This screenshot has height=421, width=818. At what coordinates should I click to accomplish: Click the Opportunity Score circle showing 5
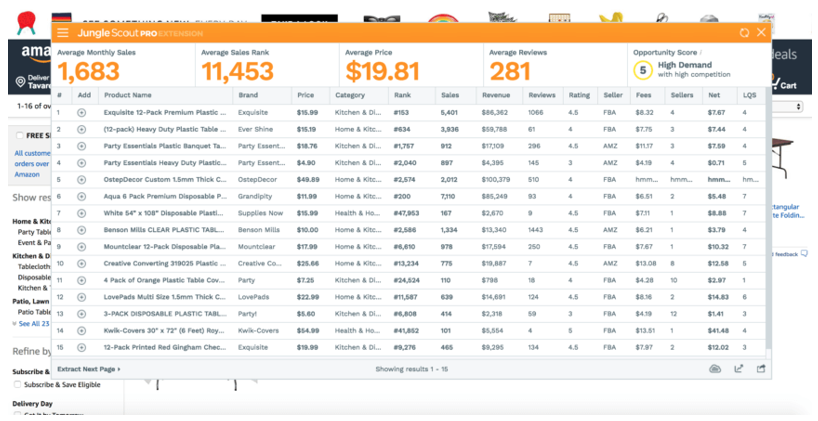644,70
